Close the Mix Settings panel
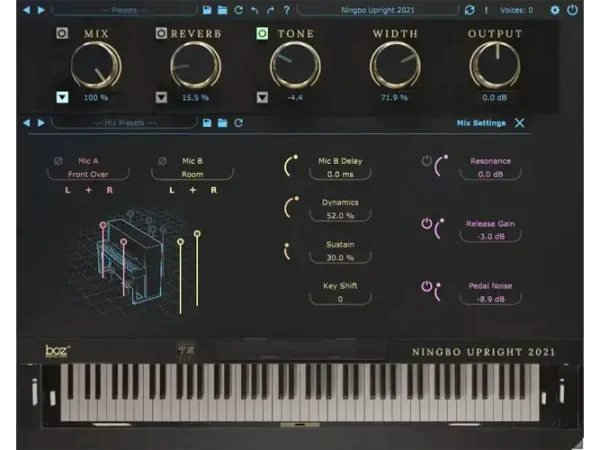600x450 pixels. pos(519,123)
